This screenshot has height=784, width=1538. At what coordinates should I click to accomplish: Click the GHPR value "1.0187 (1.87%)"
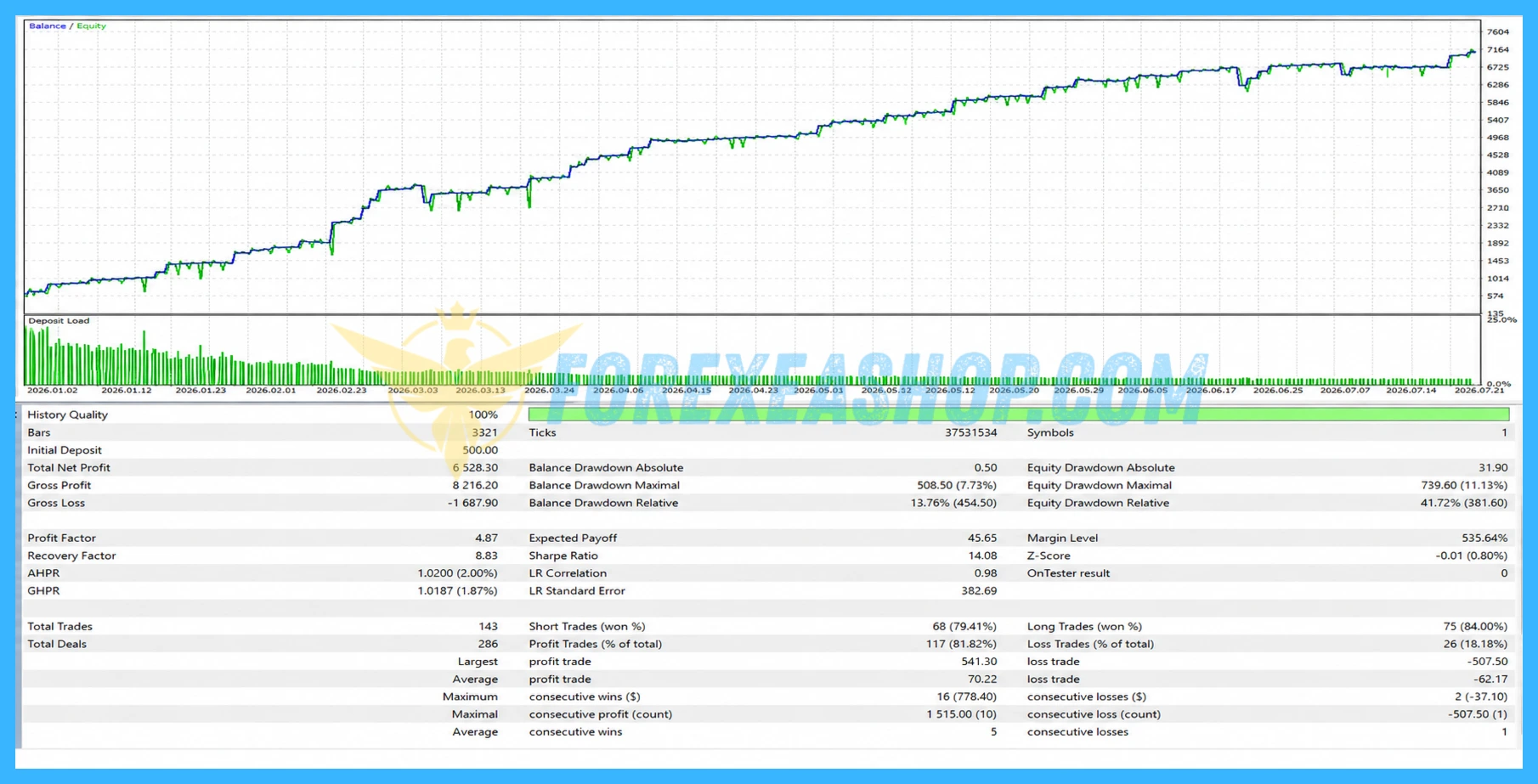pos(457,591)
